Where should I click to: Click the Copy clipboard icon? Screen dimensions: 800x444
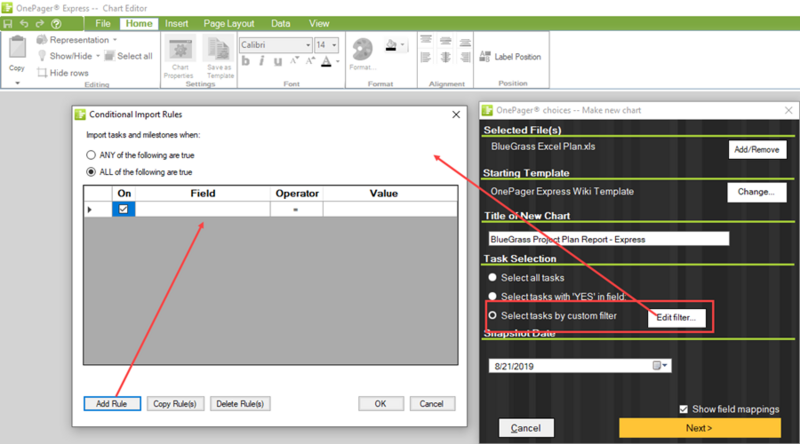click(17, 47)
